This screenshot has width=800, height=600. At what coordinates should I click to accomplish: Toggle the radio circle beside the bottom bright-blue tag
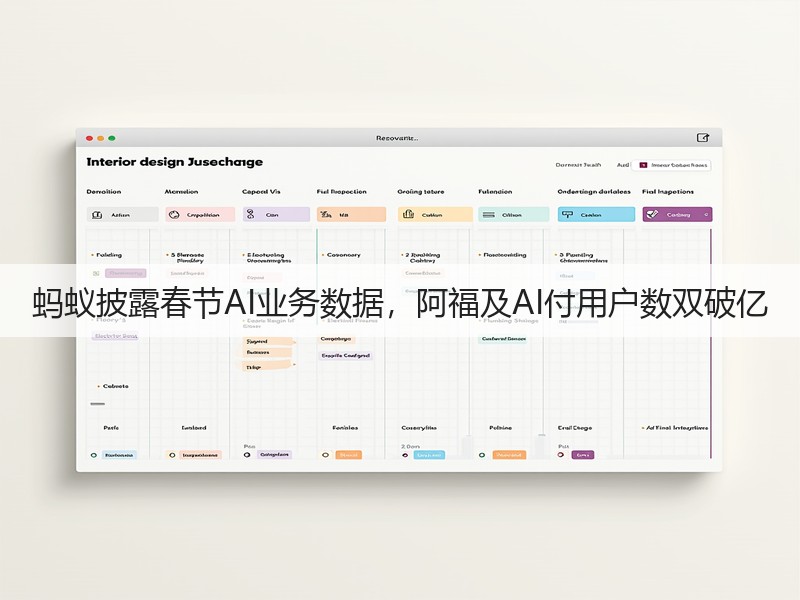pos(405,455)
